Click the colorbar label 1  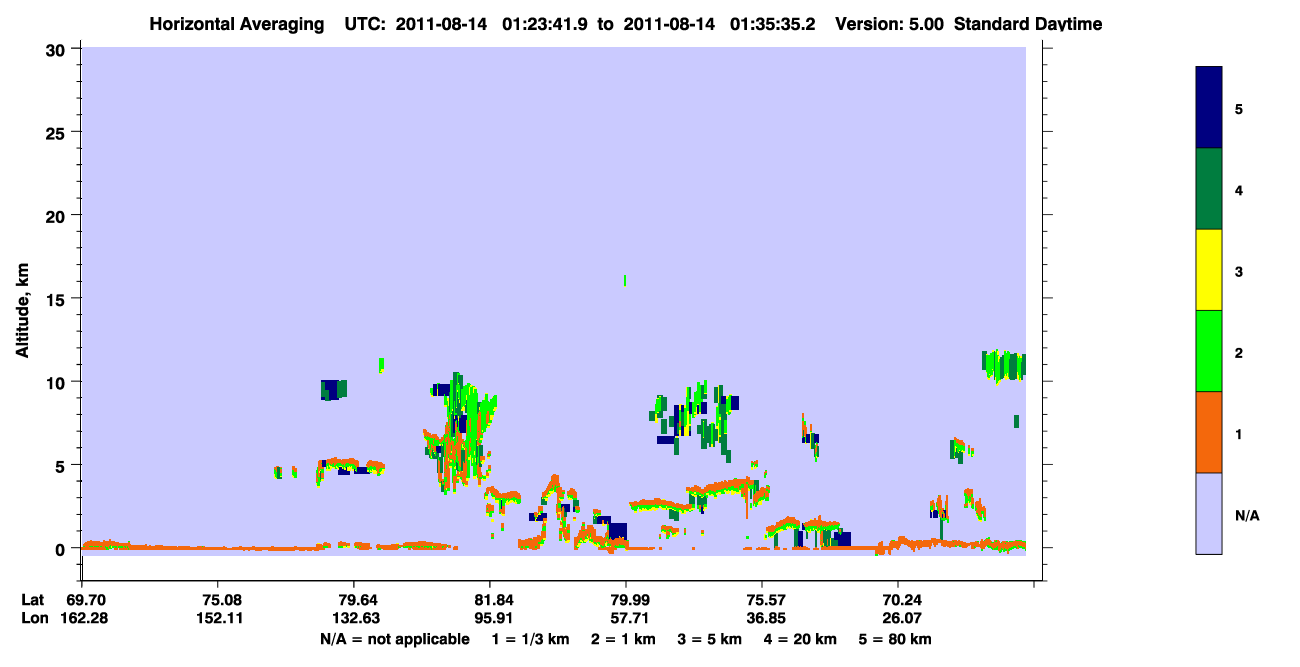pos(1239,434)
